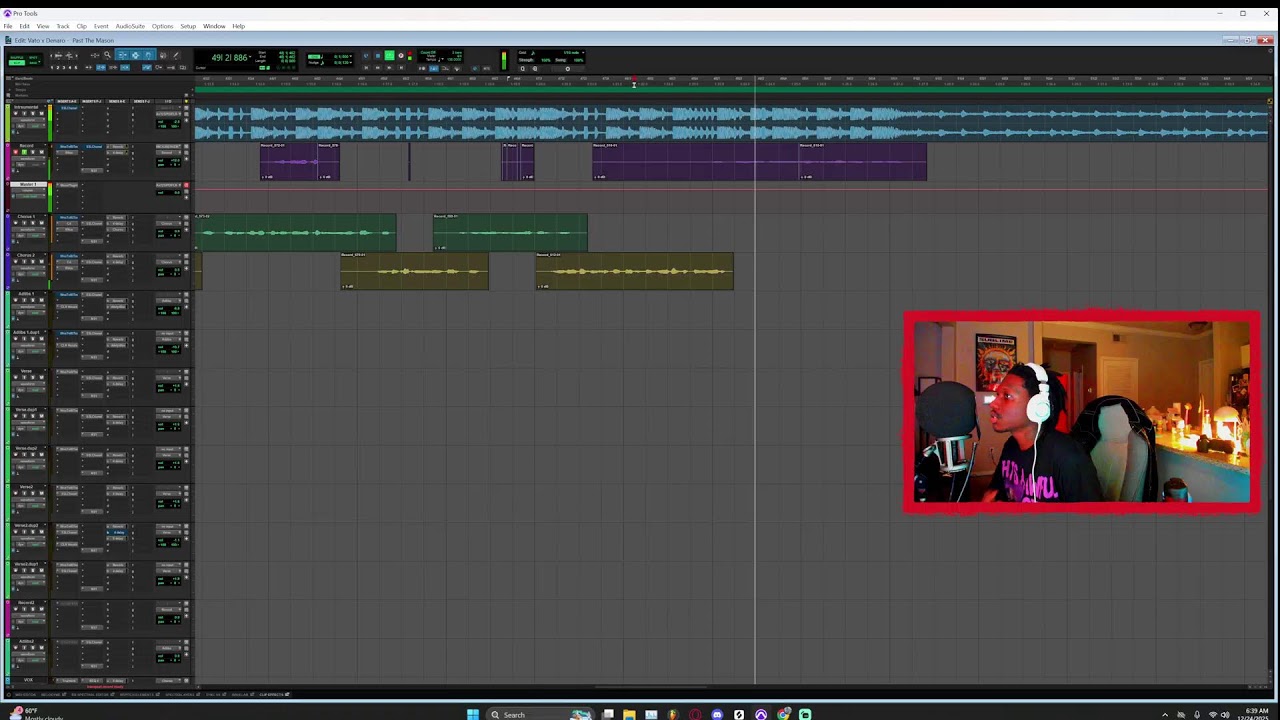1280x720 pixels.
Task: Open the File menu
Action: tap(8, 26)
